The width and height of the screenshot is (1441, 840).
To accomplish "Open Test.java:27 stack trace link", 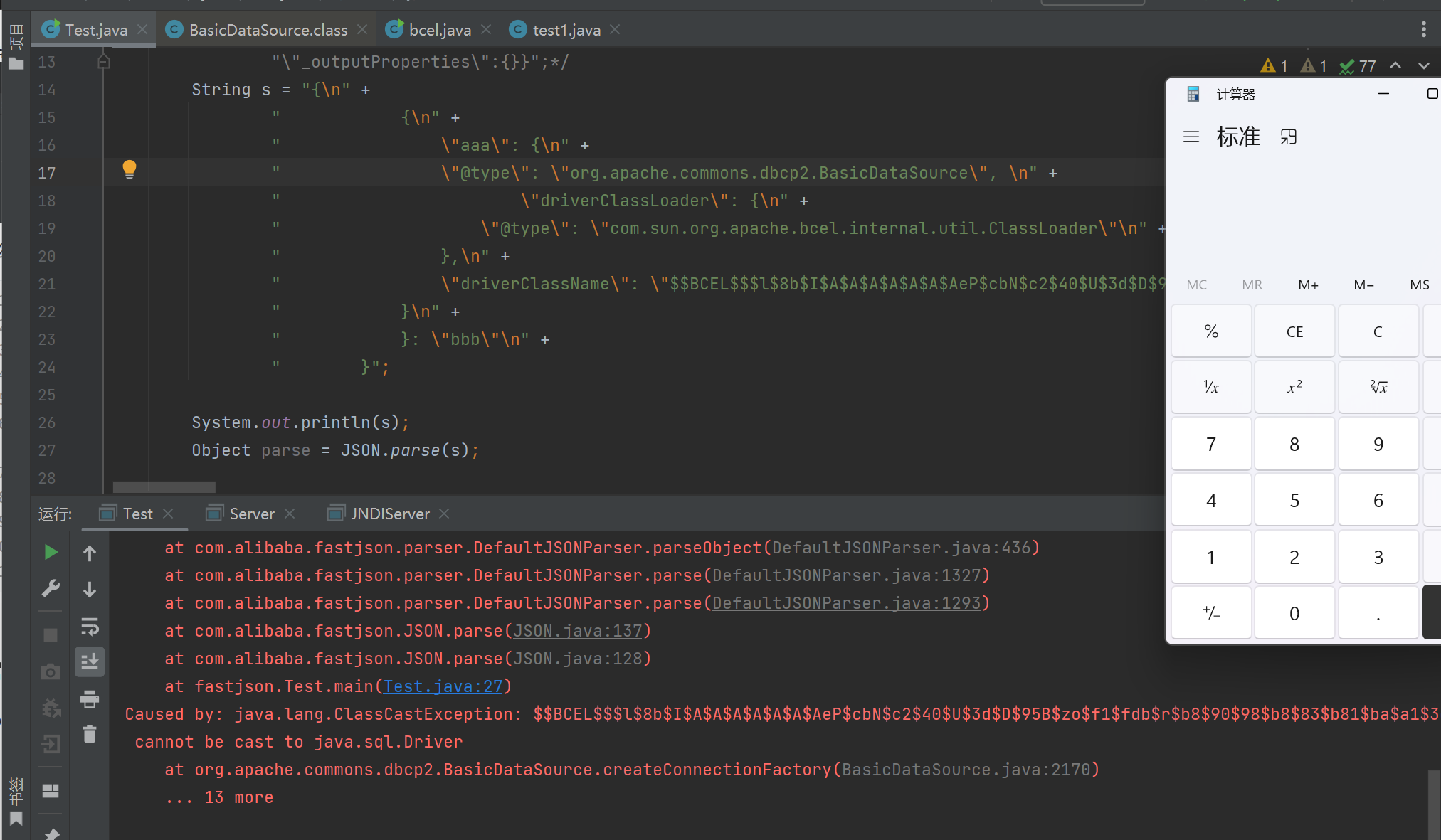I will pyautogui.click(x=443, y=686).
